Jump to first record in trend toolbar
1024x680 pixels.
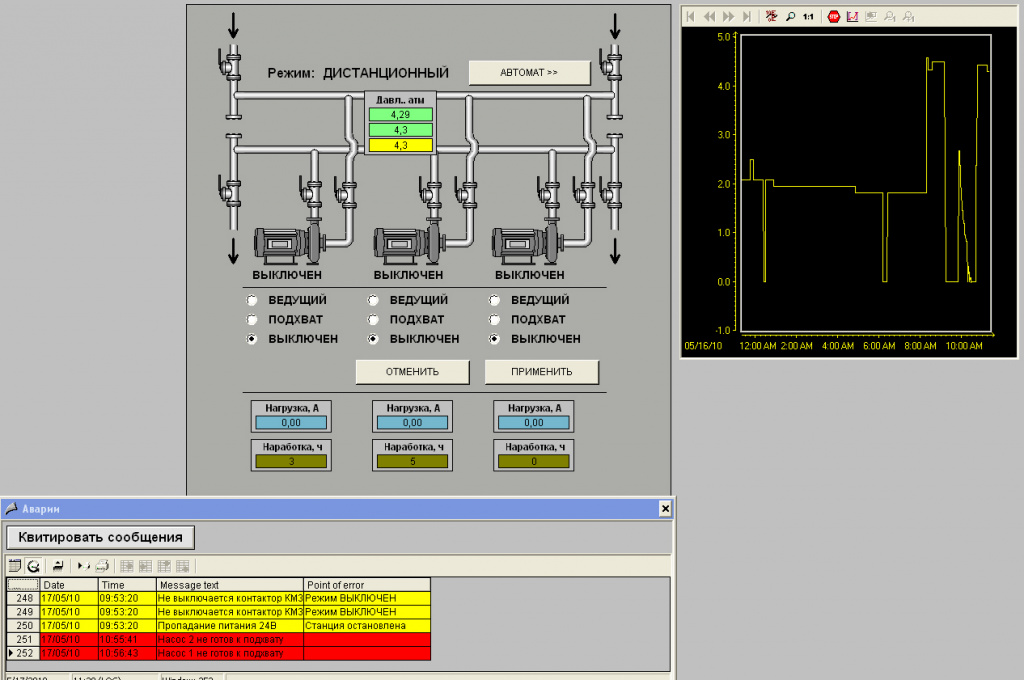[690, 17]
